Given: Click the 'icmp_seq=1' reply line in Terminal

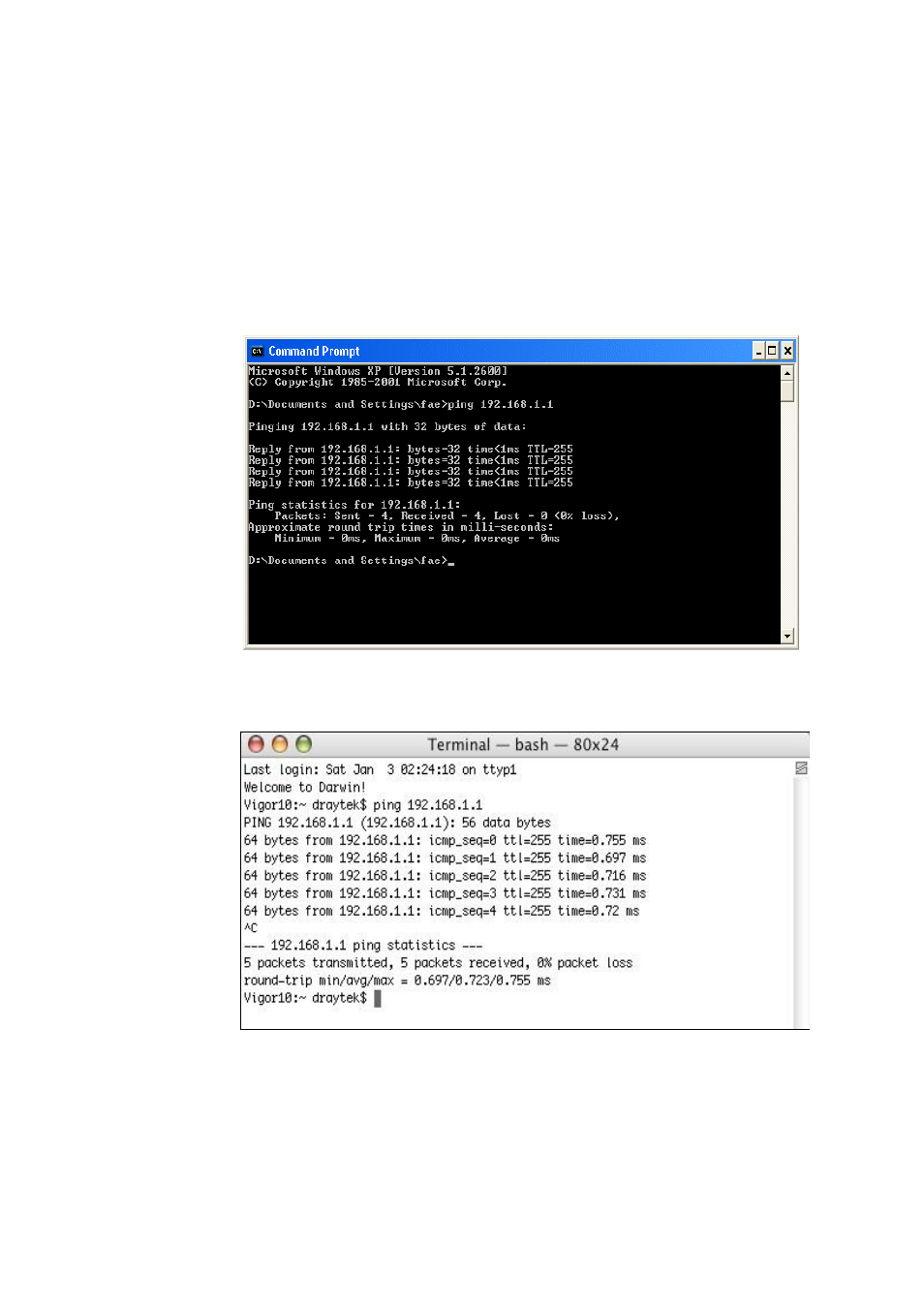Looking at the screenshot, I should (445, 858).
